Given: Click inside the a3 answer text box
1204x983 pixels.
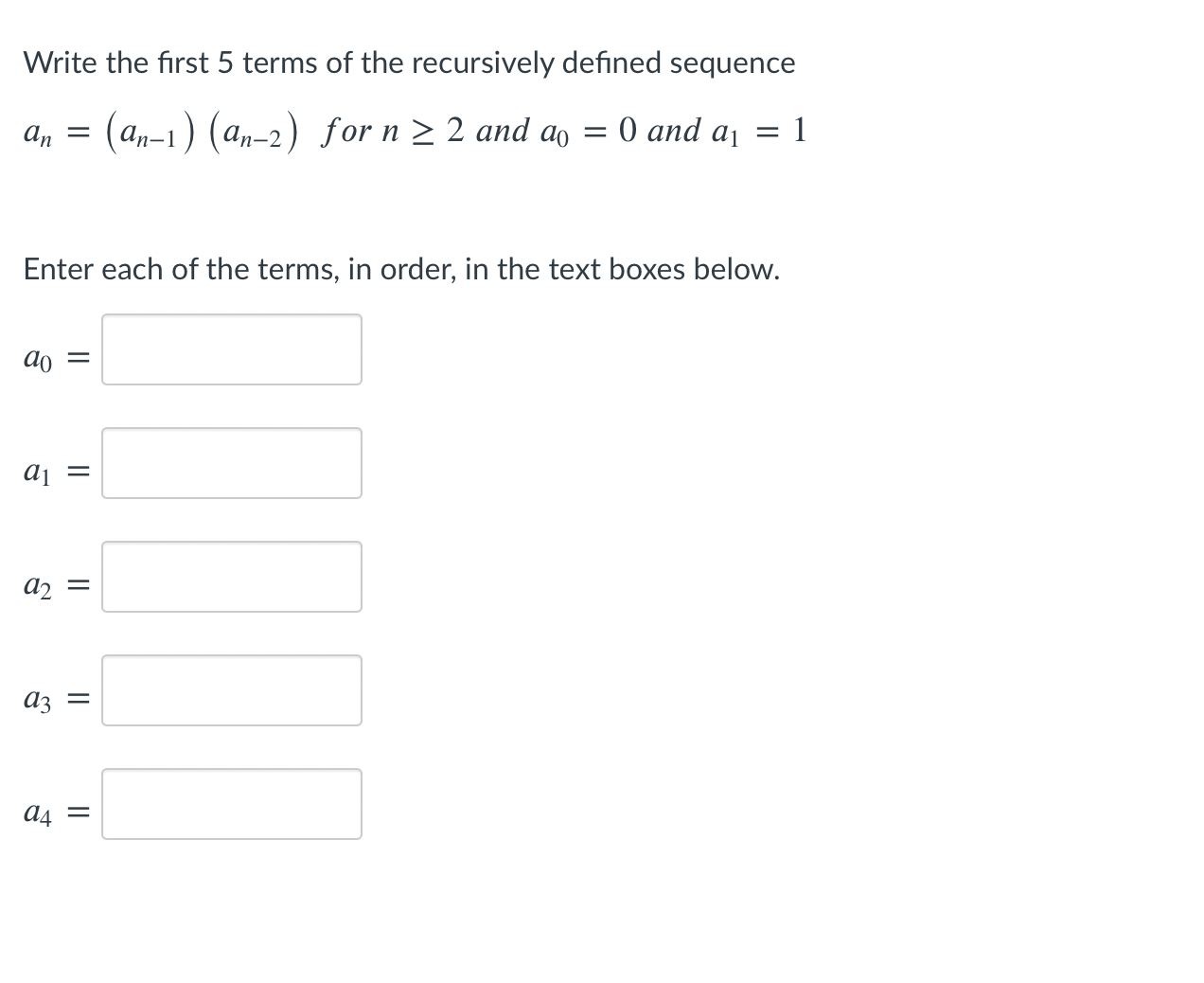Looking at the screenshot, I should pyautogui.click(x=231, y=690).
